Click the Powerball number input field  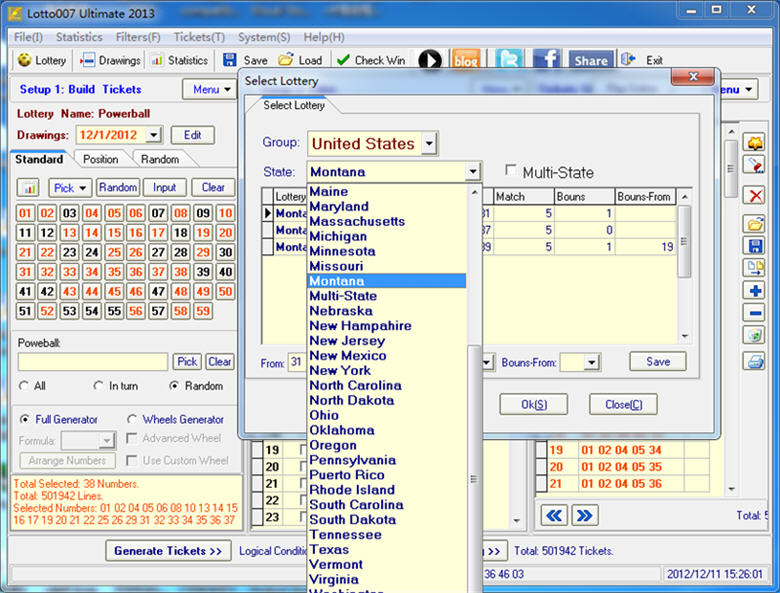(x=93, y=362)
